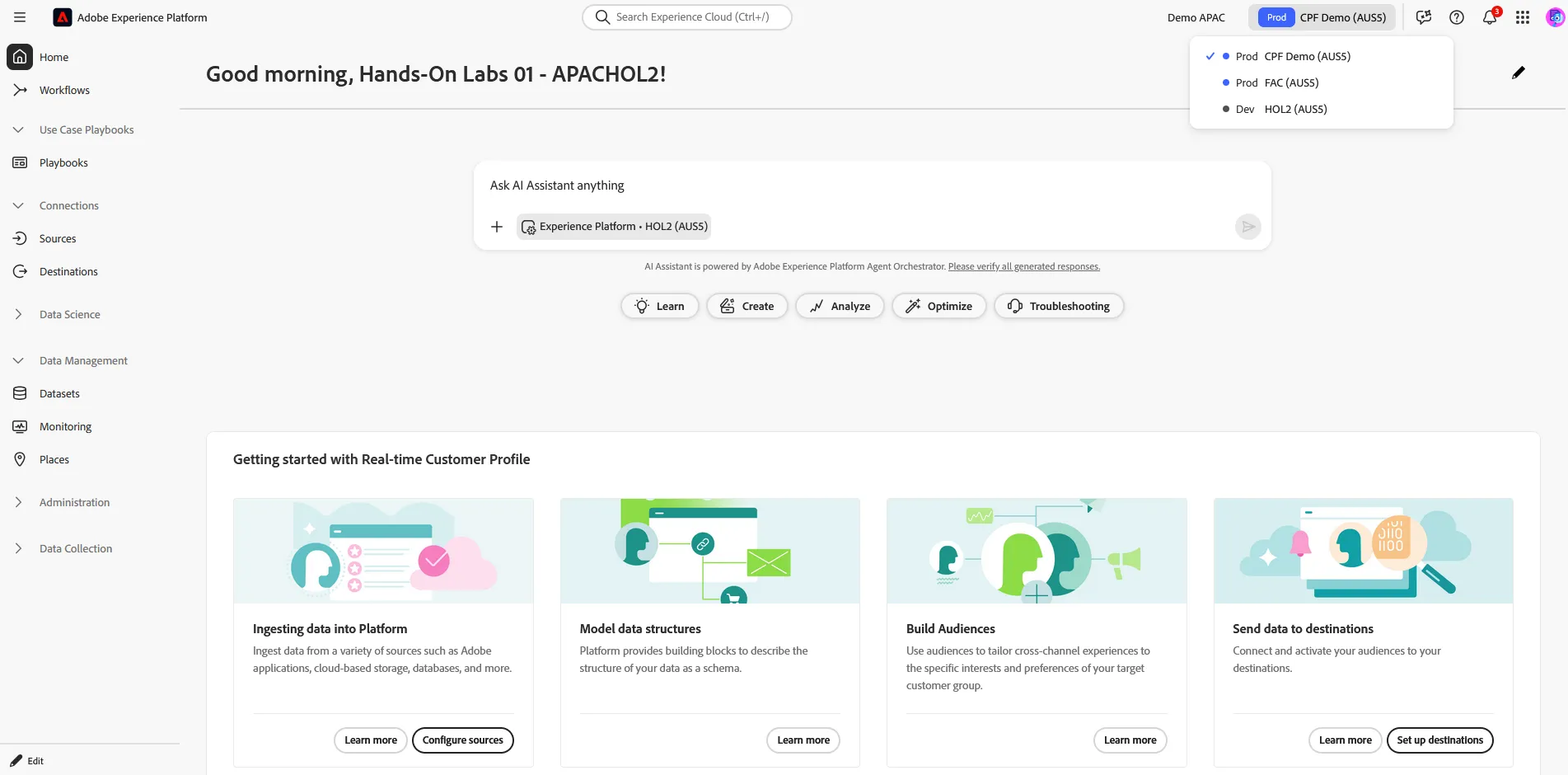Click Configure sources button

[x=463, y=740]
